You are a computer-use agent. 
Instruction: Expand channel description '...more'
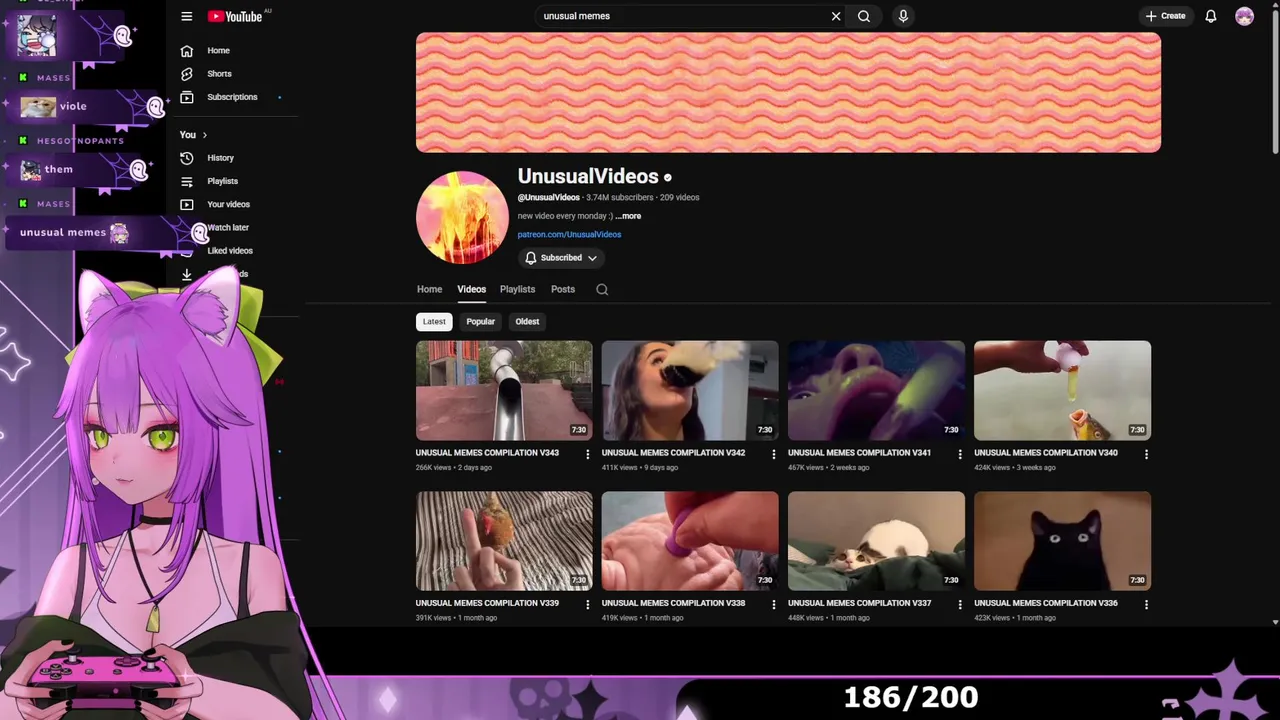tap(628, 216)
